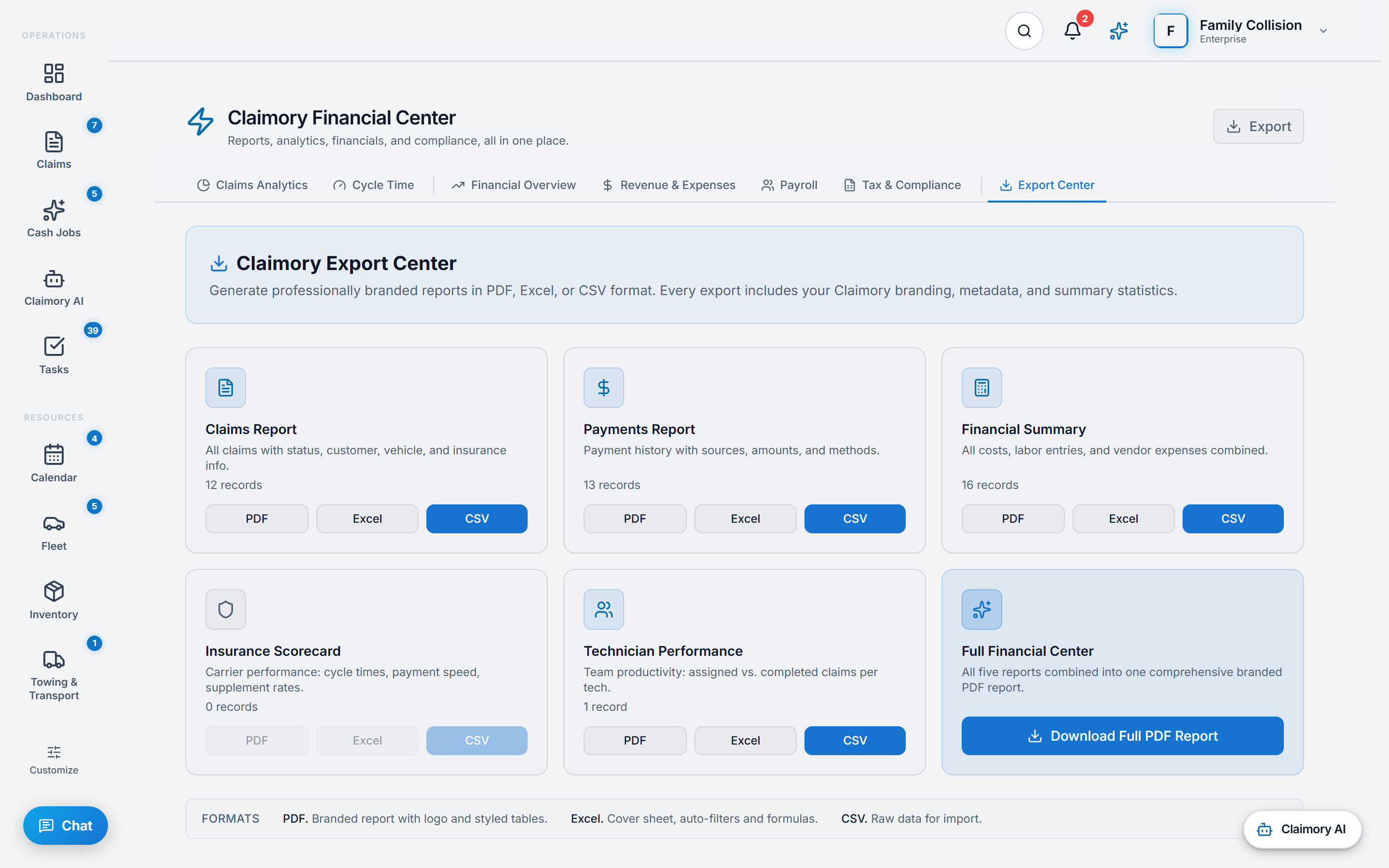Open Revenue & Expenses tab
This screenshot has height=868, width=1389.
[x=668, y=185]
